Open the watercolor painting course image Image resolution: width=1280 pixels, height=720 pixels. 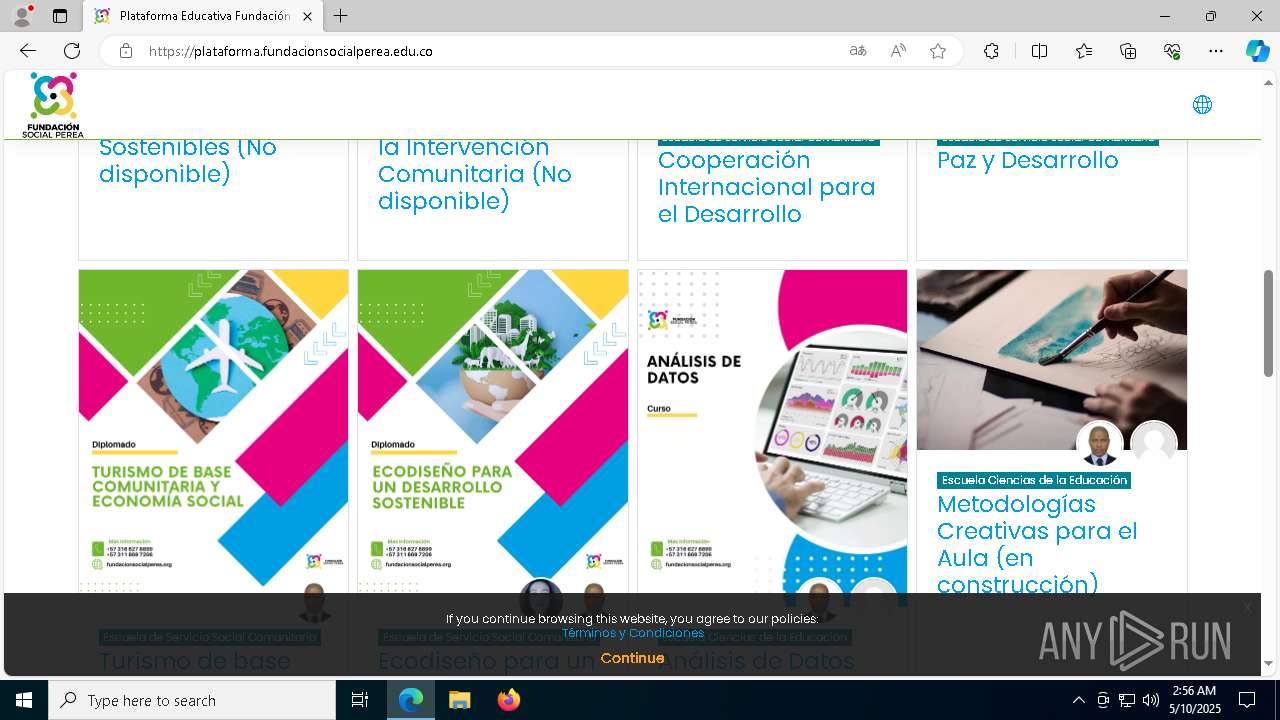[1052, 360]
